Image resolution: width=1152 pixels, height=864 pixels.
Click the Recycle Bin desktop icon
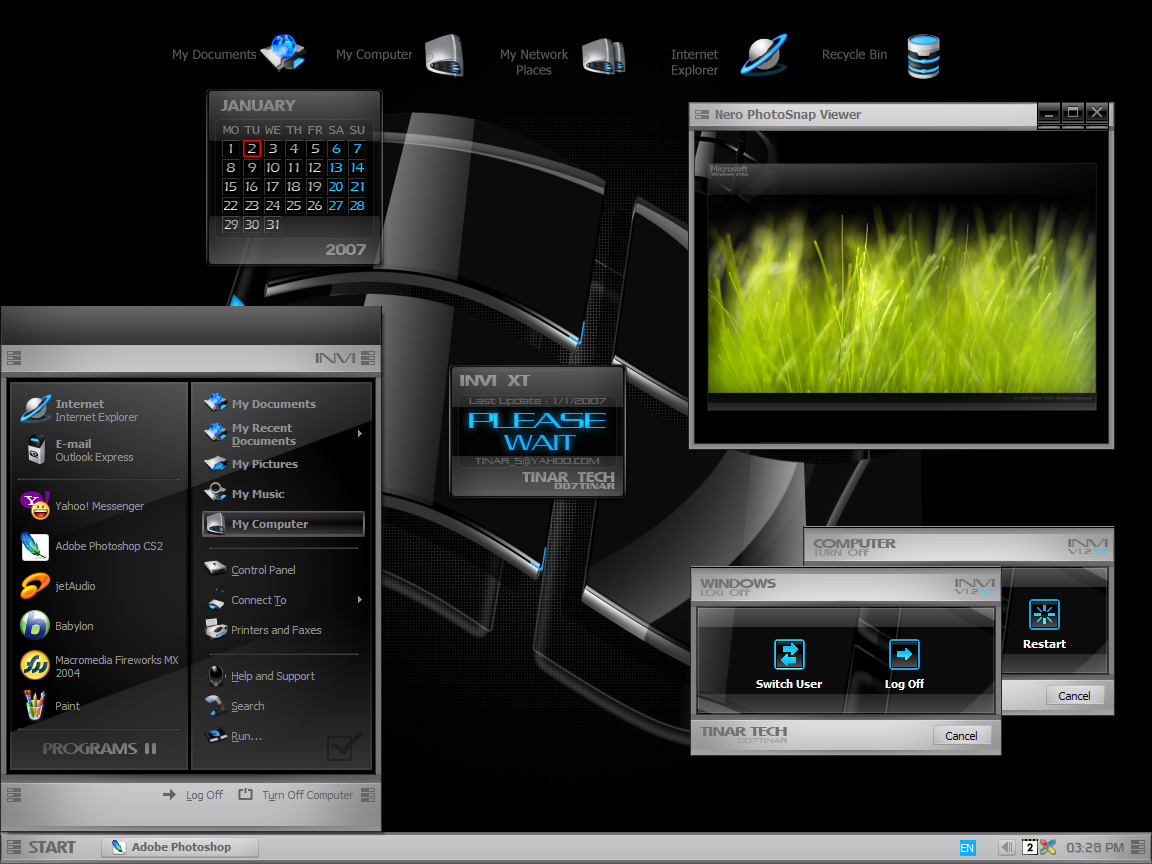[x=922, y=55]
